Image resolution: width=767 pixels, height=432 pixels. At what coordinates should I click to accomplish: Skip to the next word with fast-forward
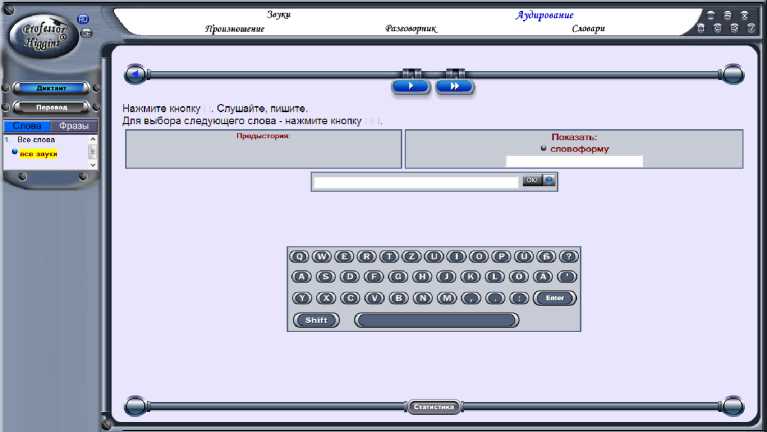tap(454, 87)
